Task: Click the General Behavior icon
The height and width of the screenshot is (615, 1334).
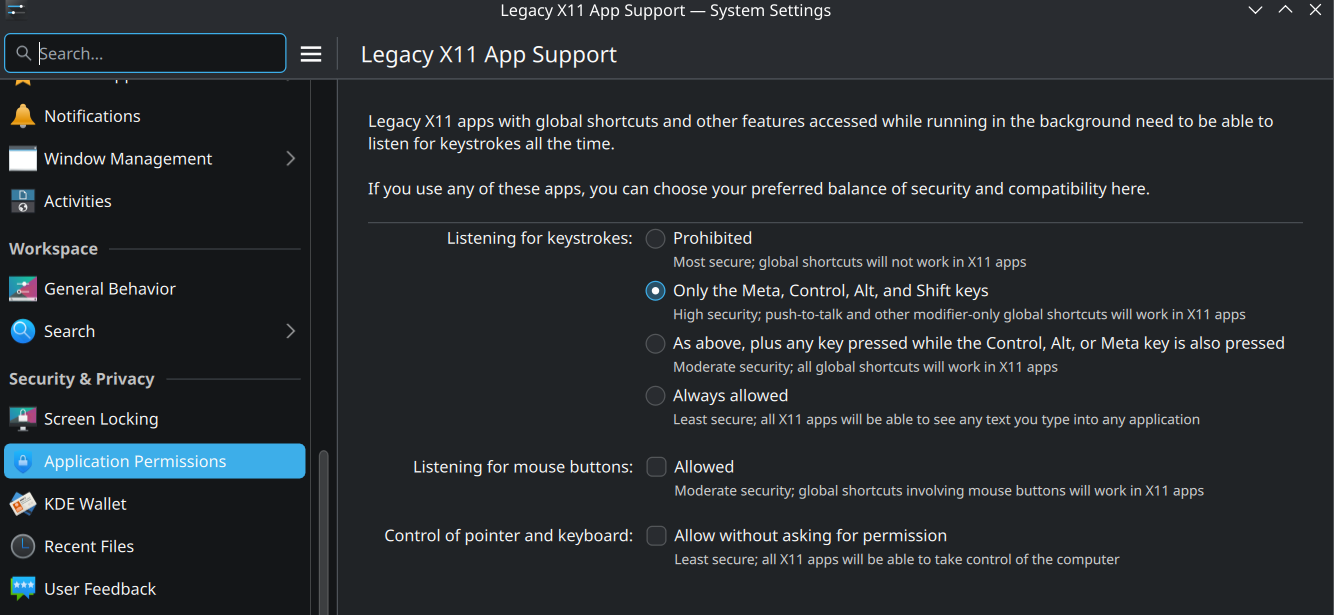Action: 22,289
